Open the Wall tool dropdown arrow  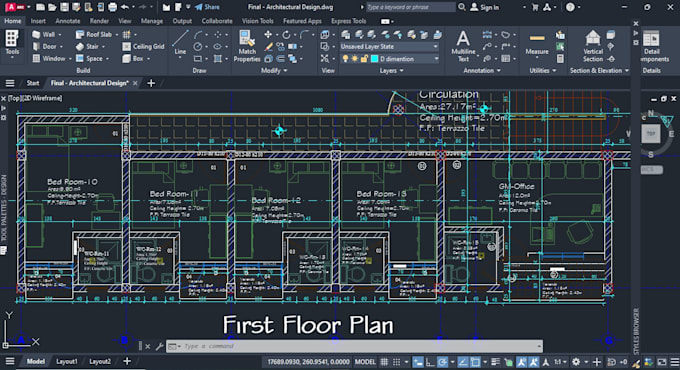(60, 34)
